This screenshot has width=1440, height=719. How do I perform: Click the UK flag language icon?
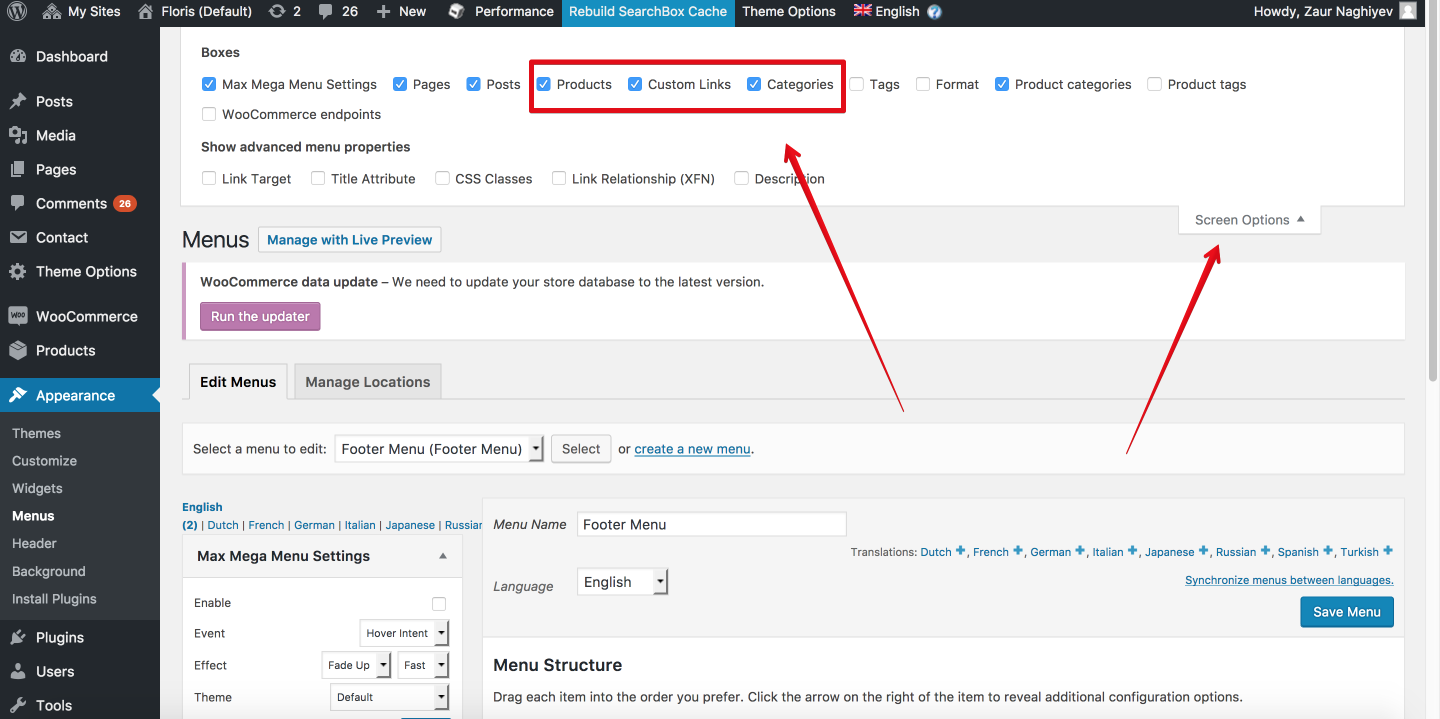click(x=862, y=11)
